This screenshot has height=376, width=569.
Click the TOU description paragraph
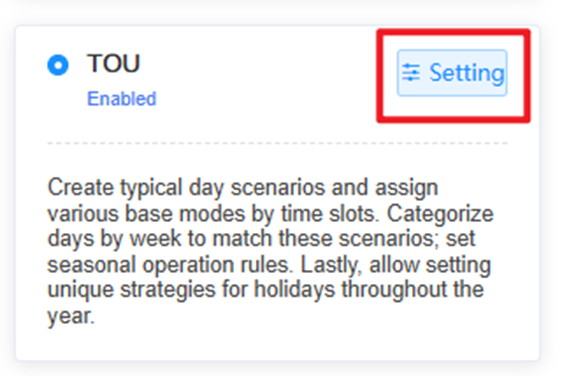pos(270,252)
